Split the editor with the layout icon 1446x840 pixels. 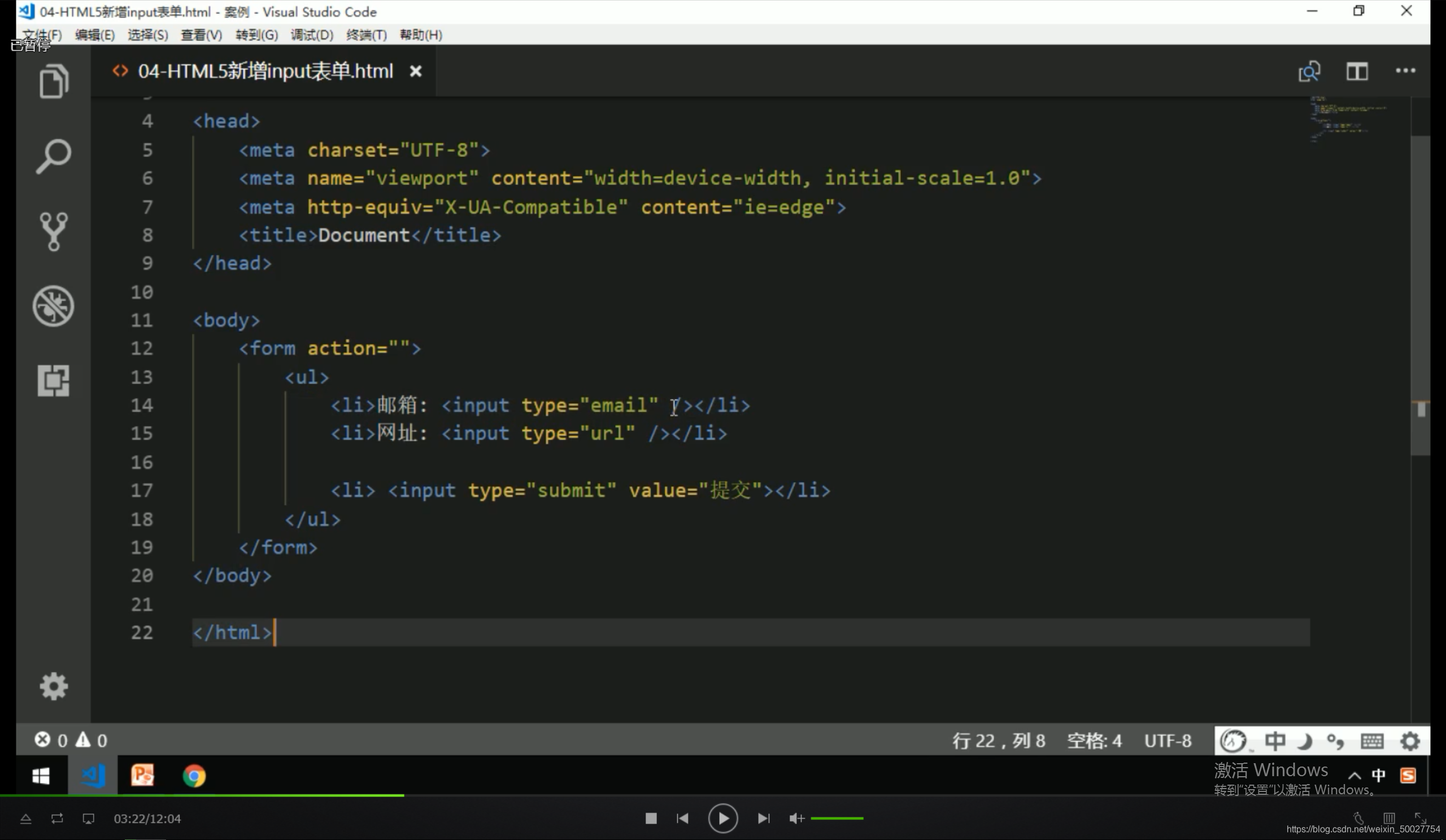[x=1357, y=72]
